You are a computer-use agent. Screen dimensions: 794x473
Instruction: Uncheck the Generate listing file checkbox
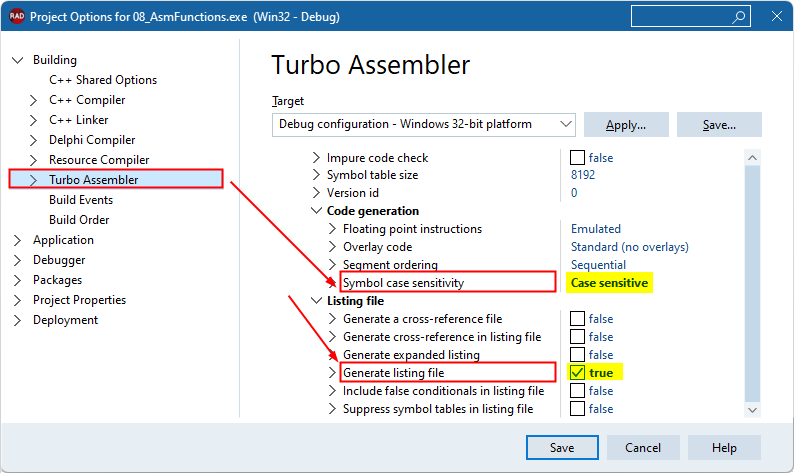(577, 372)
